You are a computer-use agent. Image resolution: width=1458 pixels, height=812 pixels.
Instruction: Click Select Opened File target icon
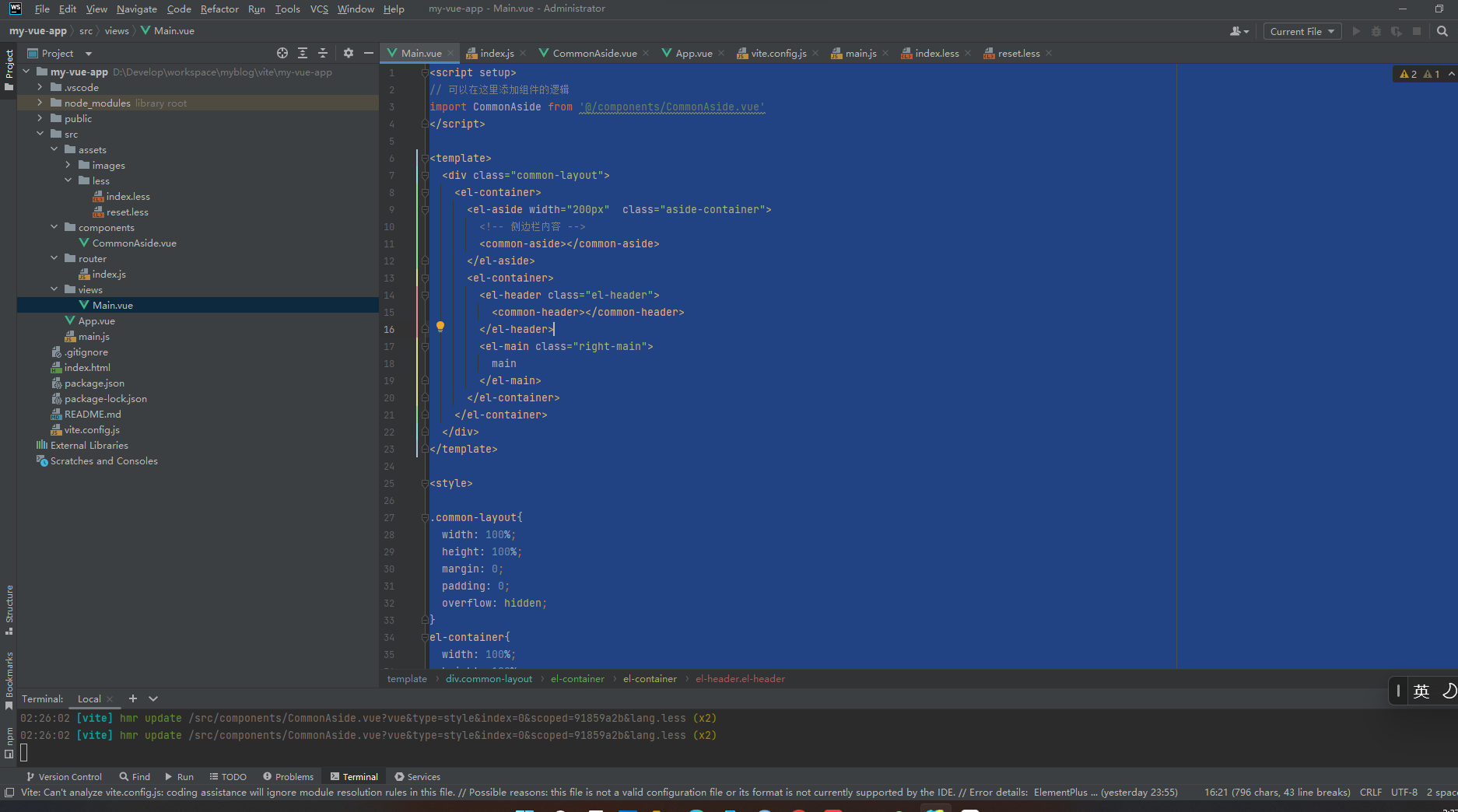pyautogui.click(x=282, y=53)
